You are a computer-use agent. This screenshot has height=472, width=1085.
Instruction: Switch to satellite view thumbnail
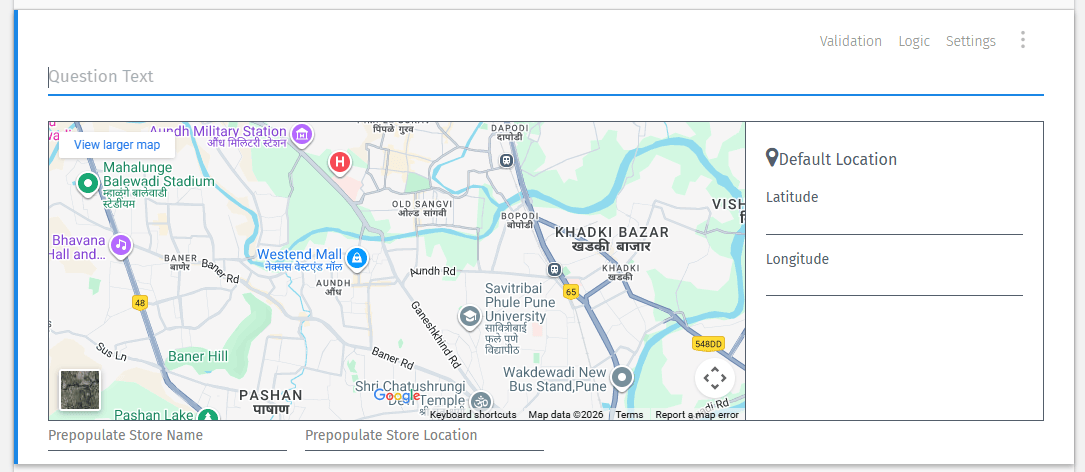[x=80, y=390]
